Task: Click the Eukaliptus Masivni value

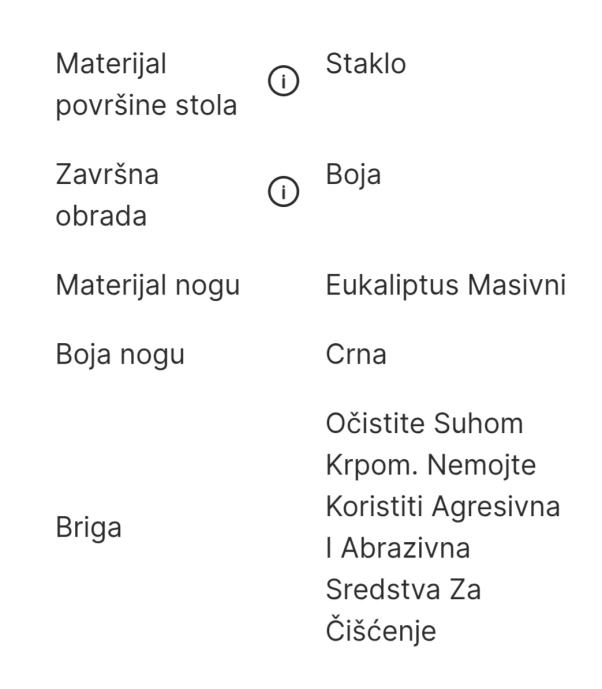Action: pyautogui.click(x=444, y=289)
